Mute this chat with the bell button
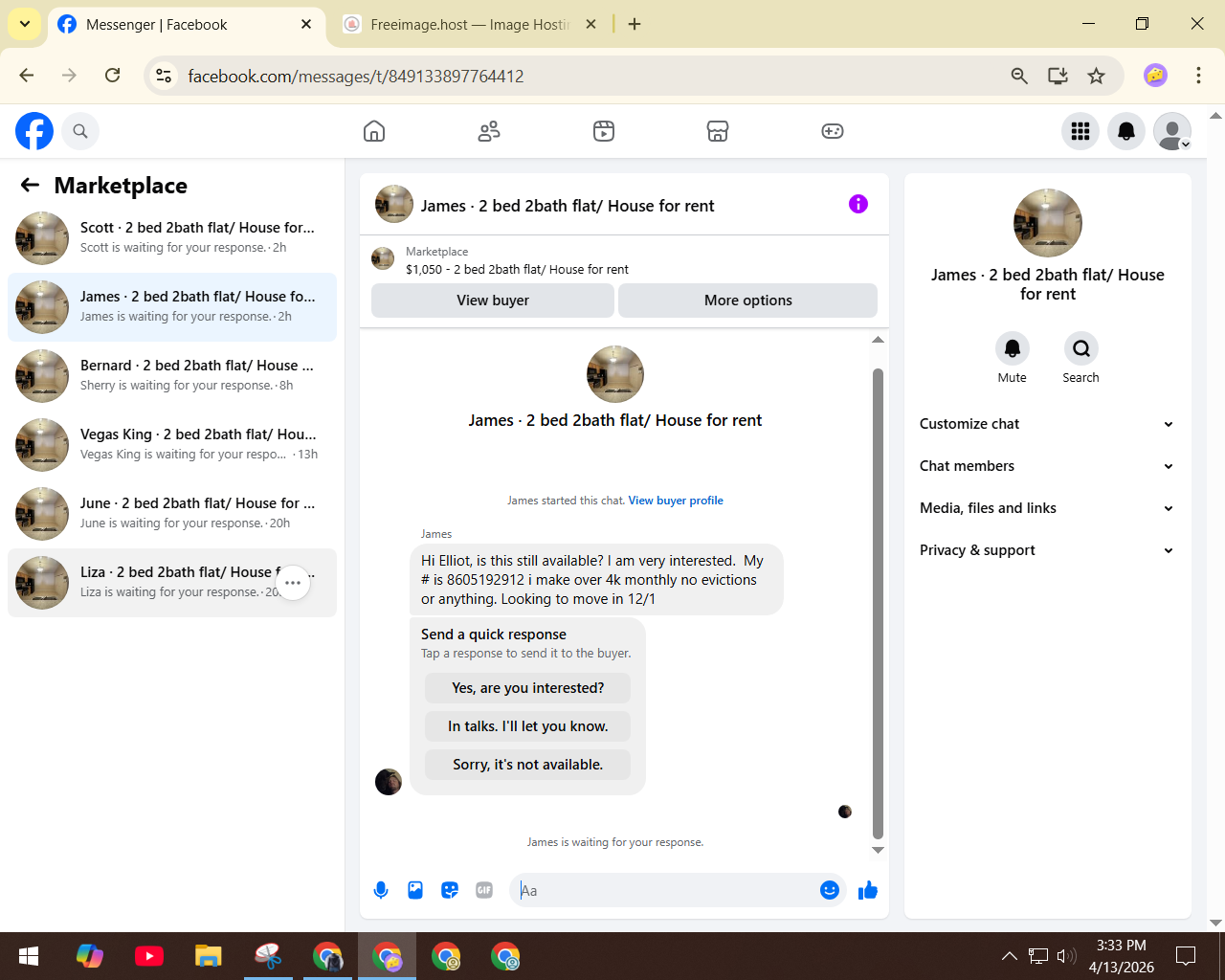Image resolution: width=1225 pixels, height=980 pixels. point(1012,348)
